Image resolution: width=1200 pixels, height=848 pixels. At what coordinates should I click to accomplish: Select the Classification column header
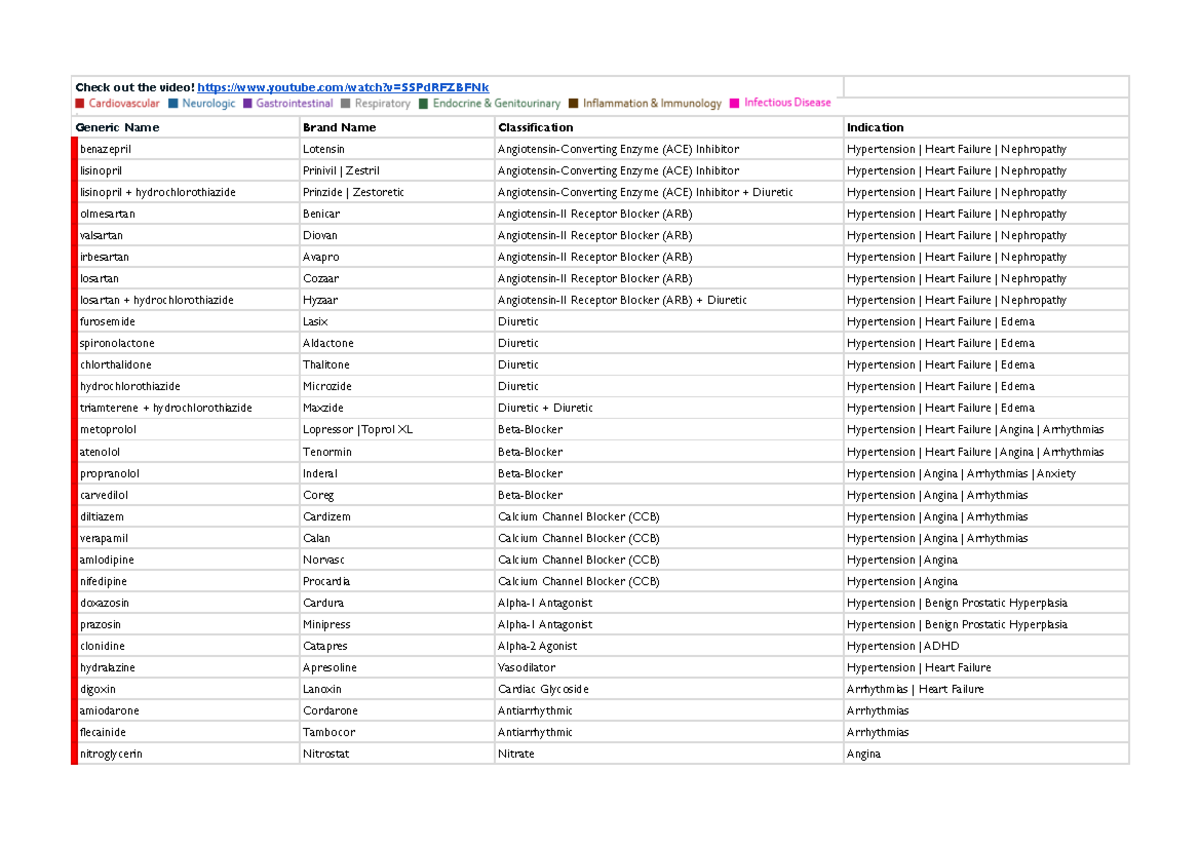pos(535,127)
